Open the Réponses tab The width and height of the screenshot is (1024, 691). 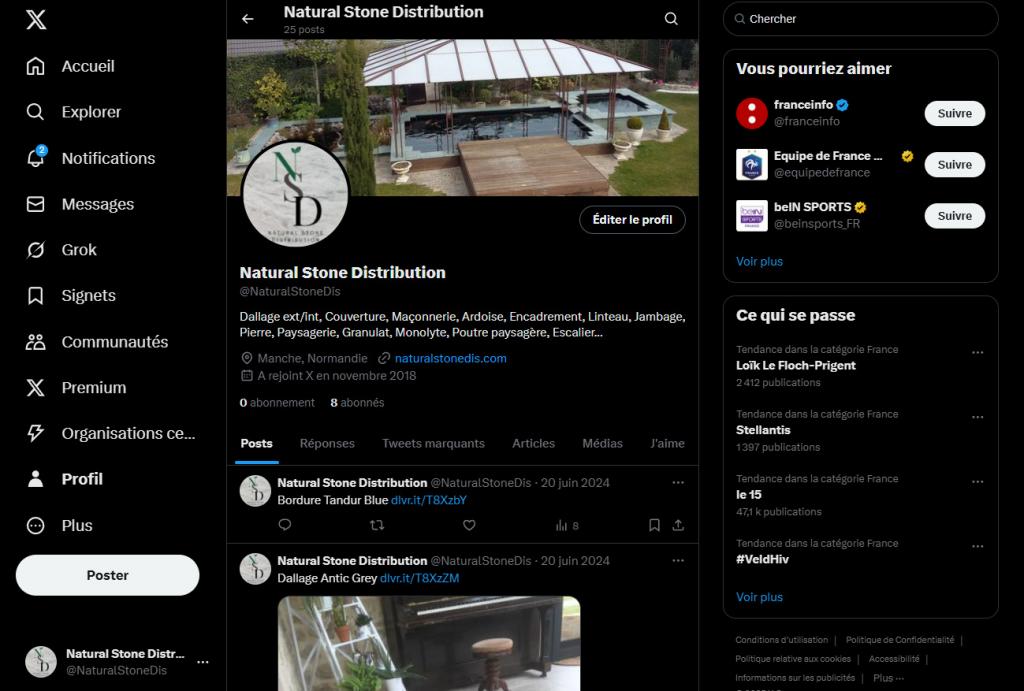(x=325, y=443)
